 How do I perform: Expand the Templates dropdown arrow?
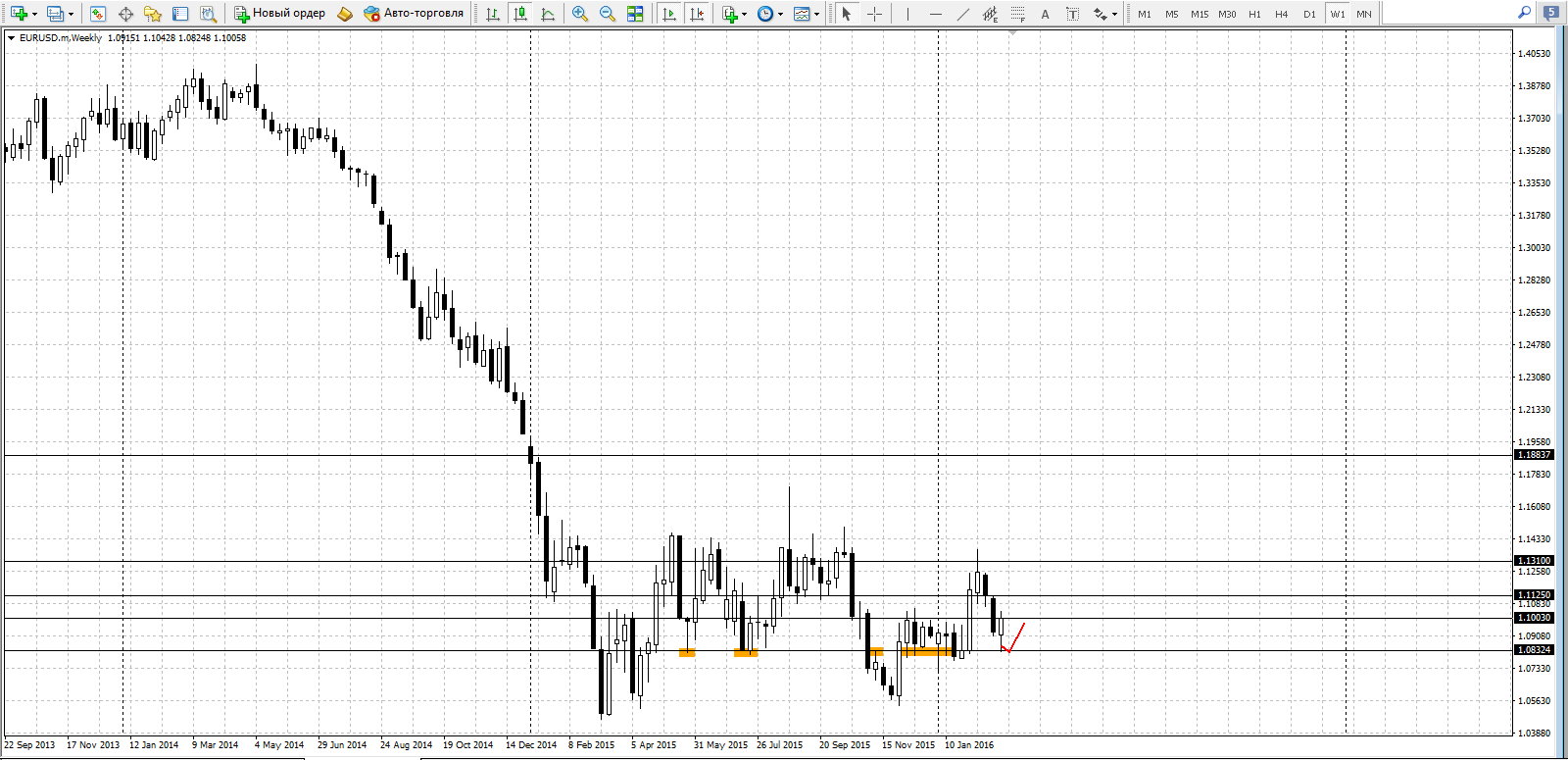pyautogui.click(x=817, y=14)
